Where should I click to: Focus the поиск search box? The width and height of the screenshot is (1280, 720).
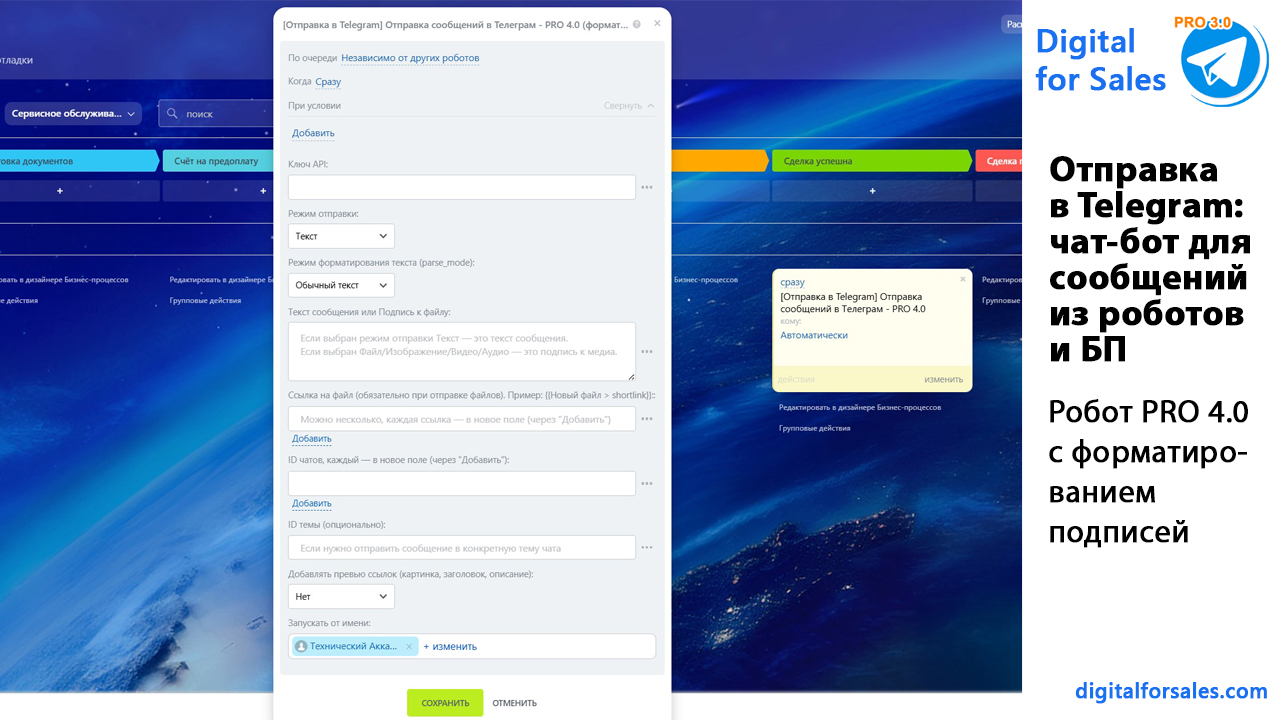tap(215, 114)
